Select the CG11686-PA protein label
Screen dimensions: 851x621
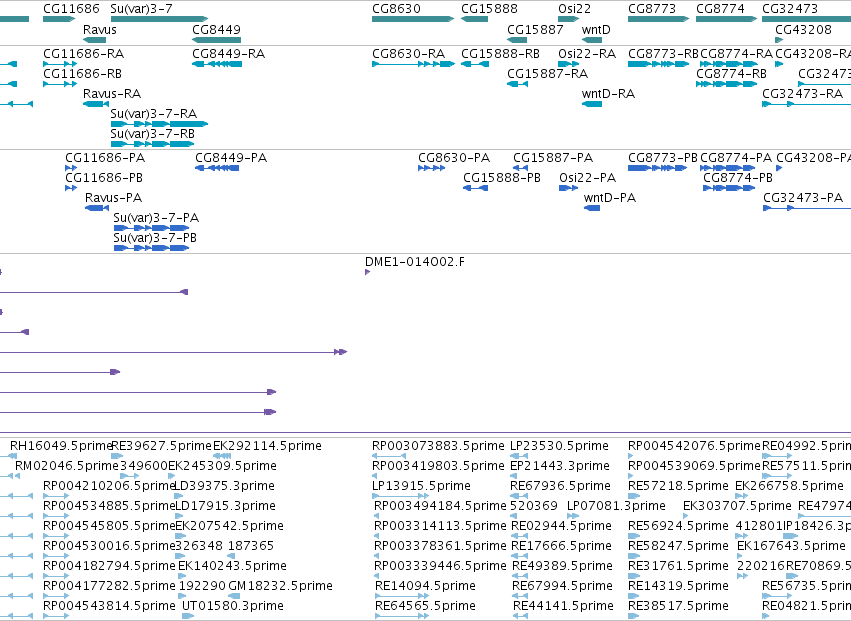105,158
